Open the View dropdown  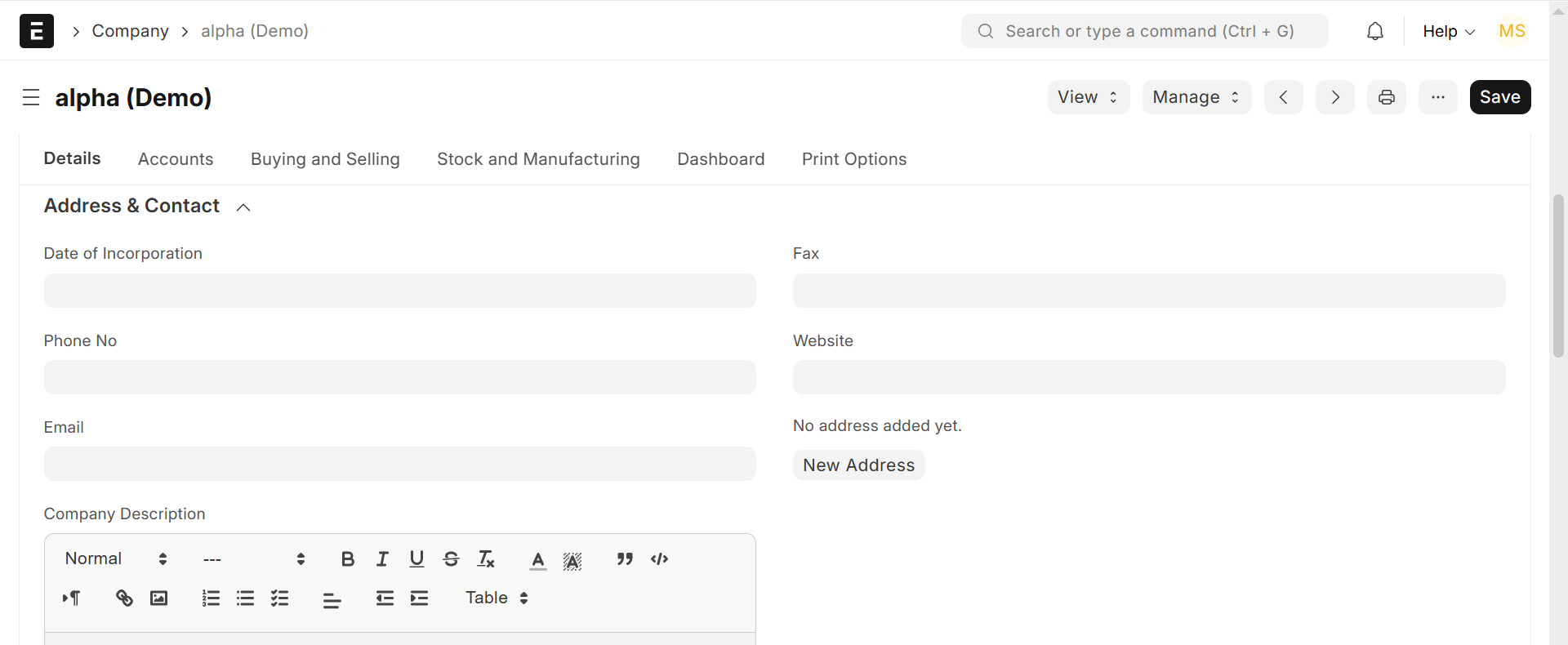pos(1088,97)
